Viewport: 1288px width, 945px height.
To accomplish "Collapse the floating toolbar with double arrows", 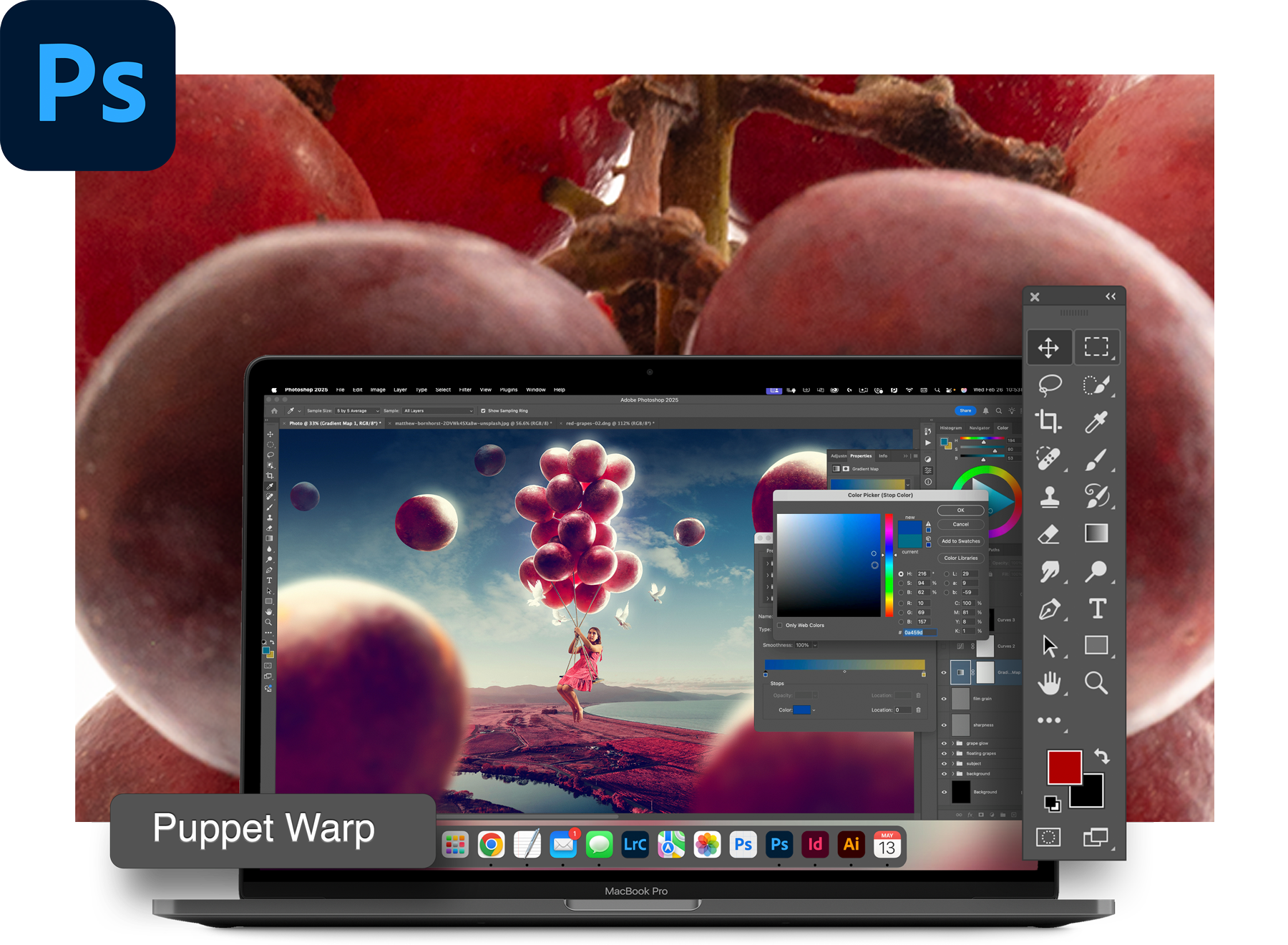I will (x=1111, y=296).
